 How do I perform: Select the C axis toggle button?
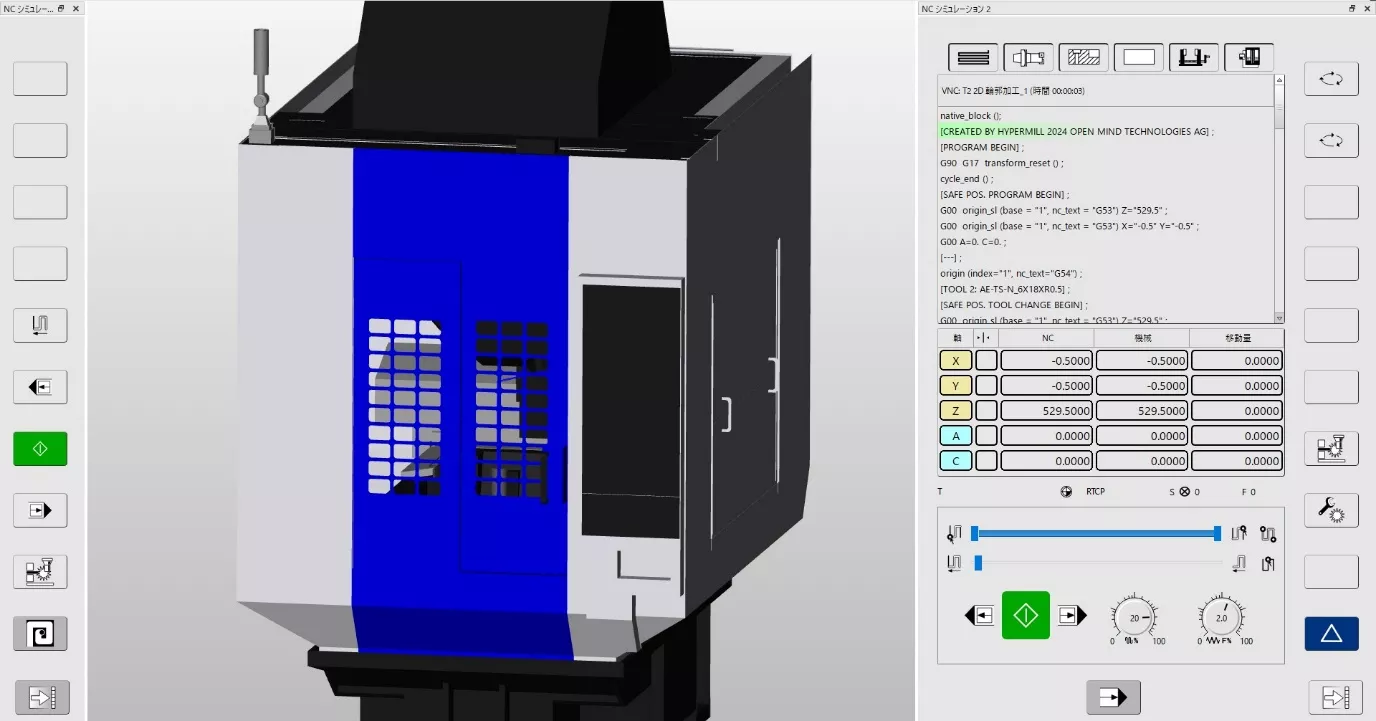point(955,460)
